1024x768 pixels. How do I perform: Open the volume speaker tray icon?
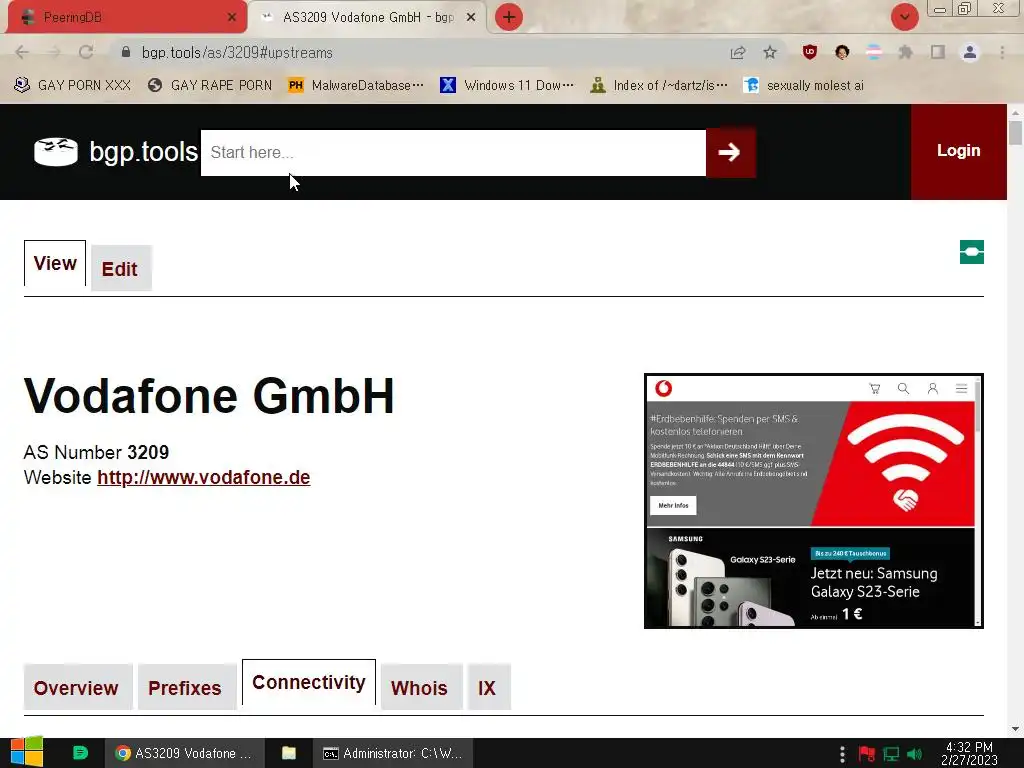(x=914, y=754)
